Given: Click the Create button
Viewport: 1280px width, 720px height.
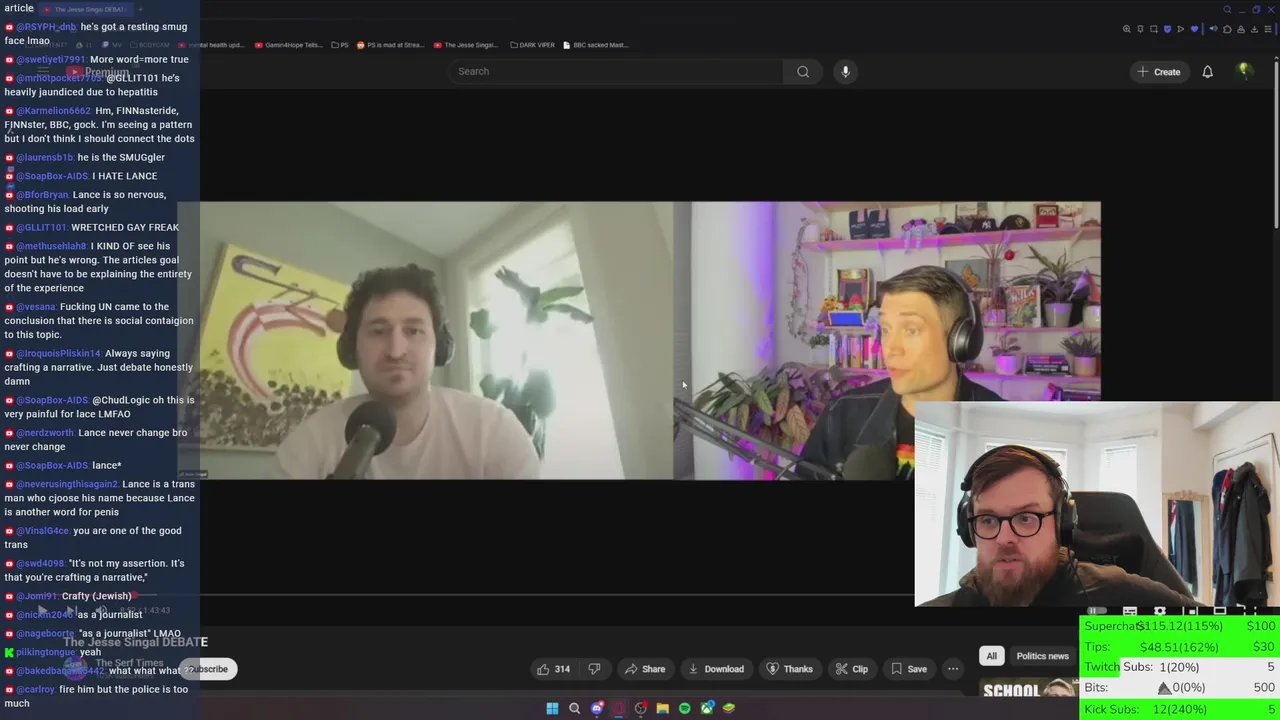Looking at the screenshot, I should pyautogui.click(x=1158, y=71).
